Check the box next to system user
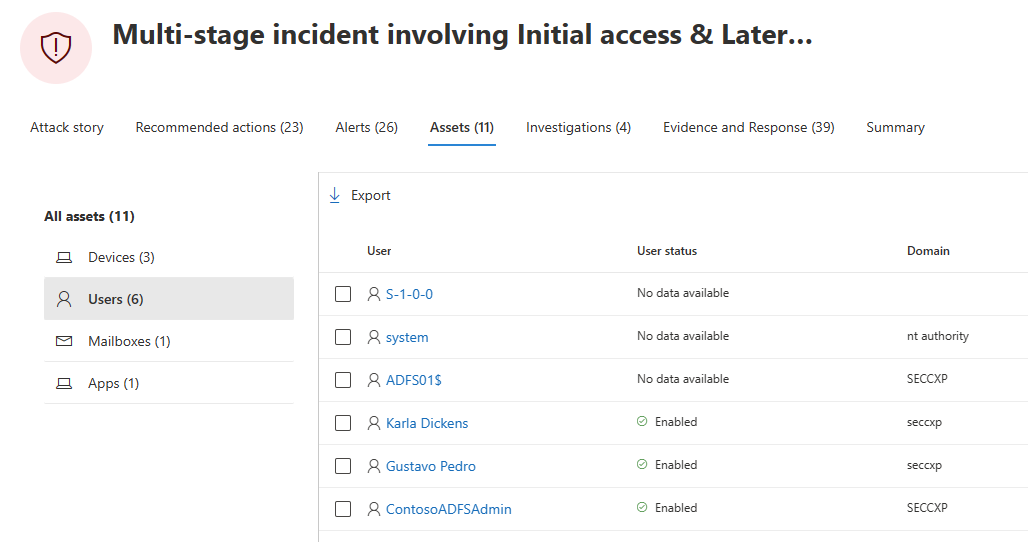Screen dimensions: 1028x542 pyautogui.click(x=343, y=337)
